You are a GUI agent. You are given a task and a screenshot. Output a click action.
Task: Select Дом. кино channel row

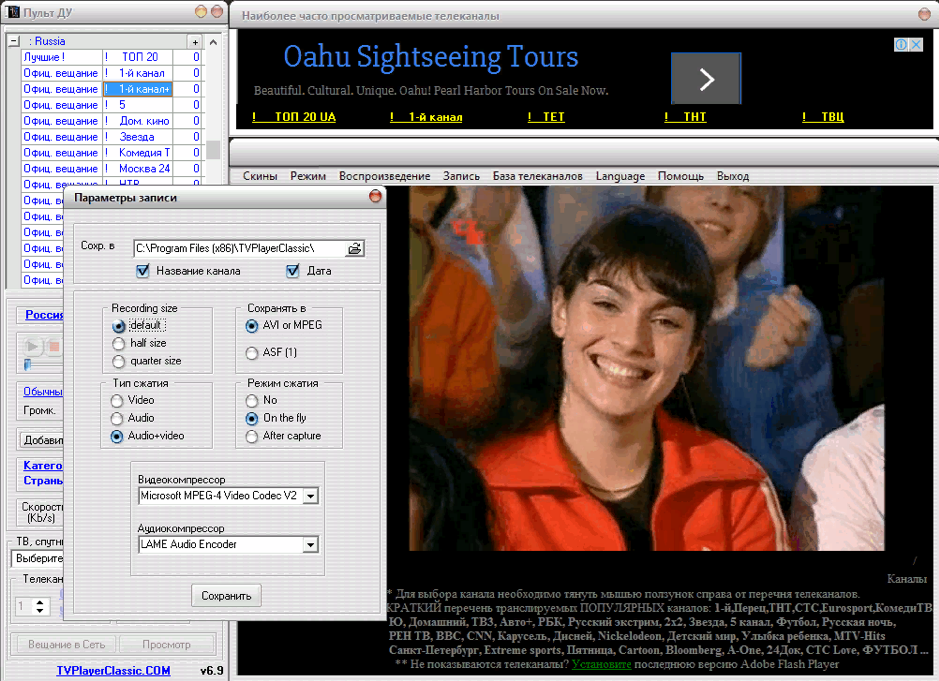tap(111, 121)
